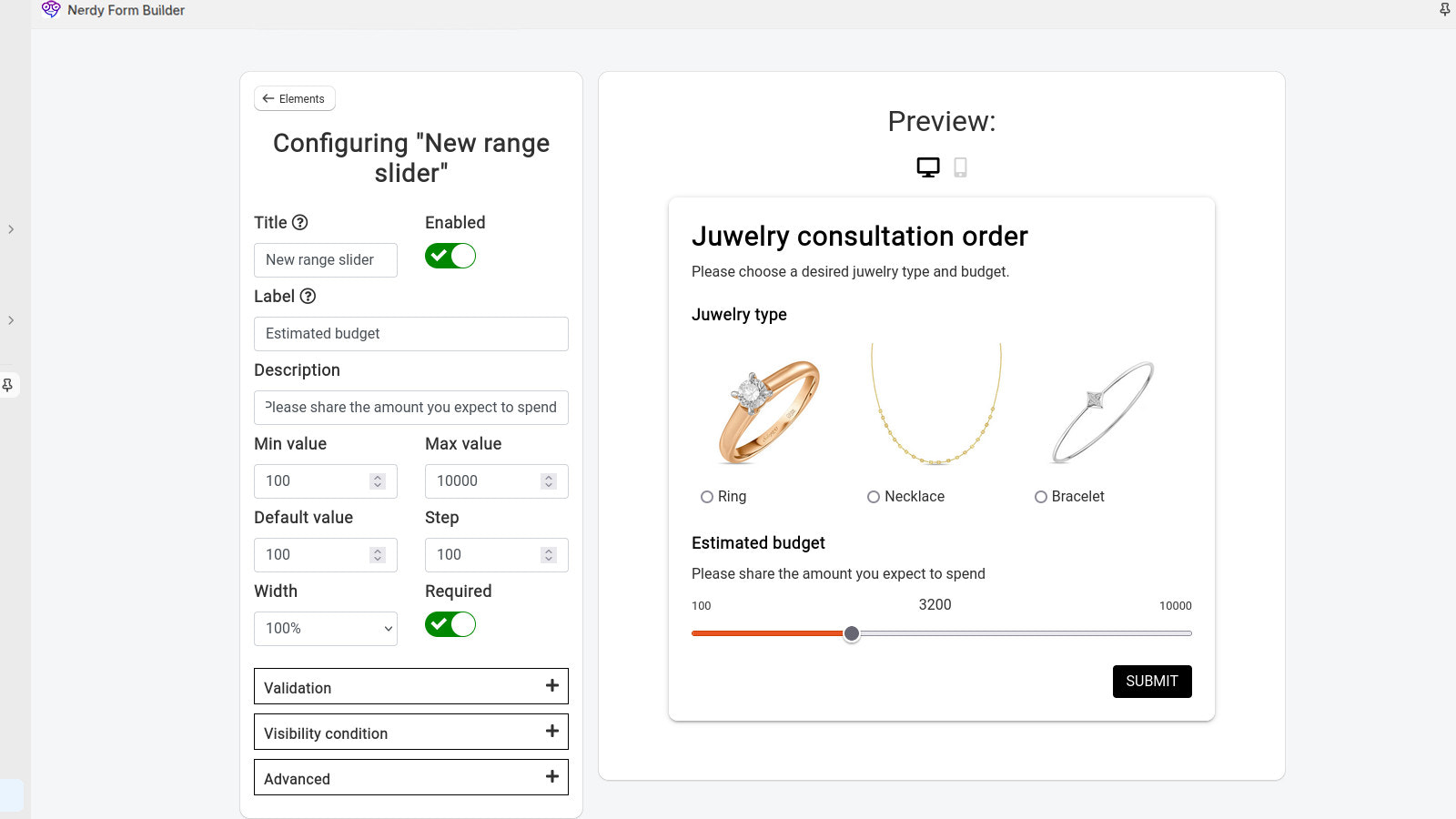Click the Estimated budget slider handle
1456x819 pixels.
tap(852, 633)
